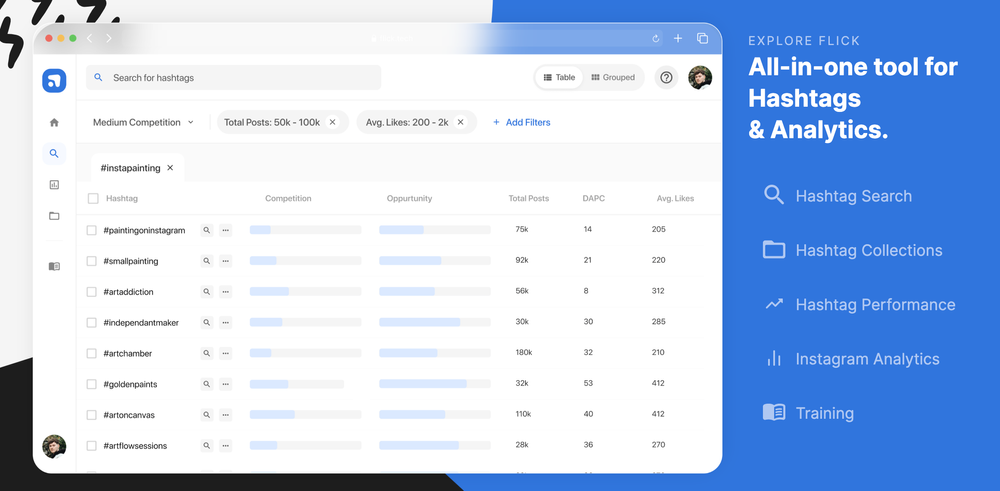Screen dimensions: 1000x491
Task: Switch to Grouped view
Action: tap(613, 78)
